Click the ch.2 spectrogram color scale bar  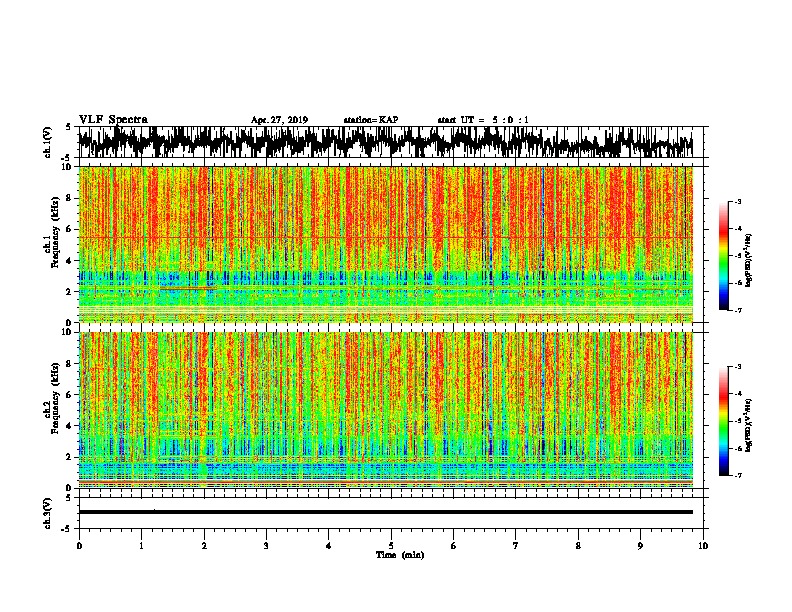723,421
